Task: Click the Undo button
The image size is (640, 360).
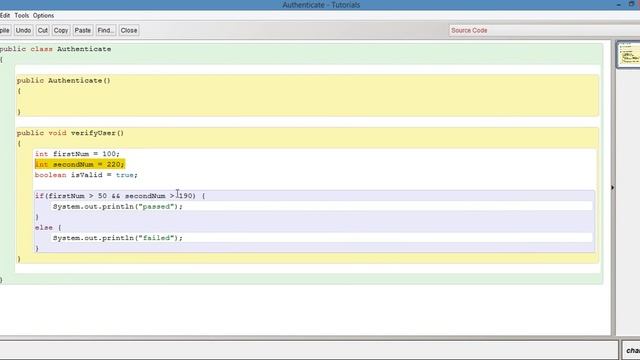Action: click(x=23, y=30)
